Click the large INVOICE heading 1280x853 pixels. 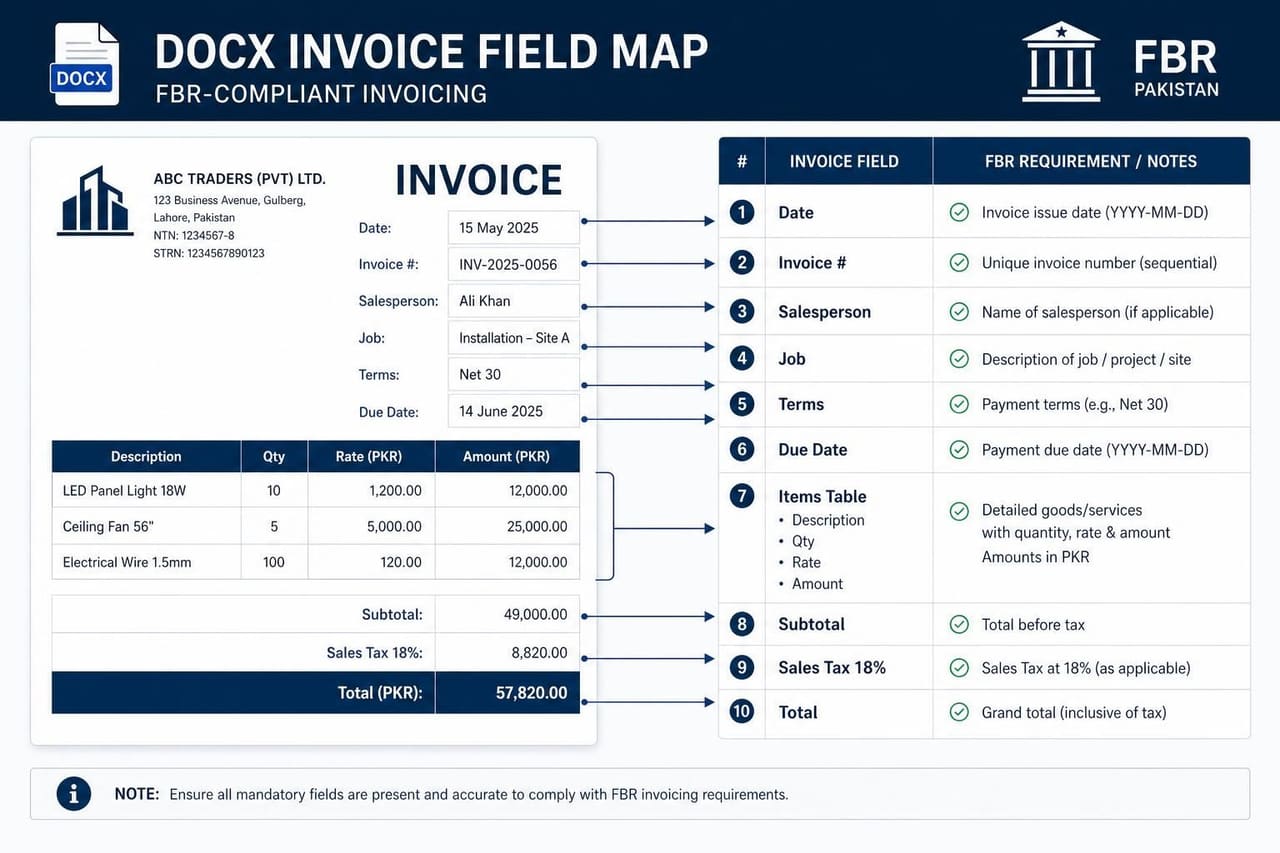click(479, 180)
